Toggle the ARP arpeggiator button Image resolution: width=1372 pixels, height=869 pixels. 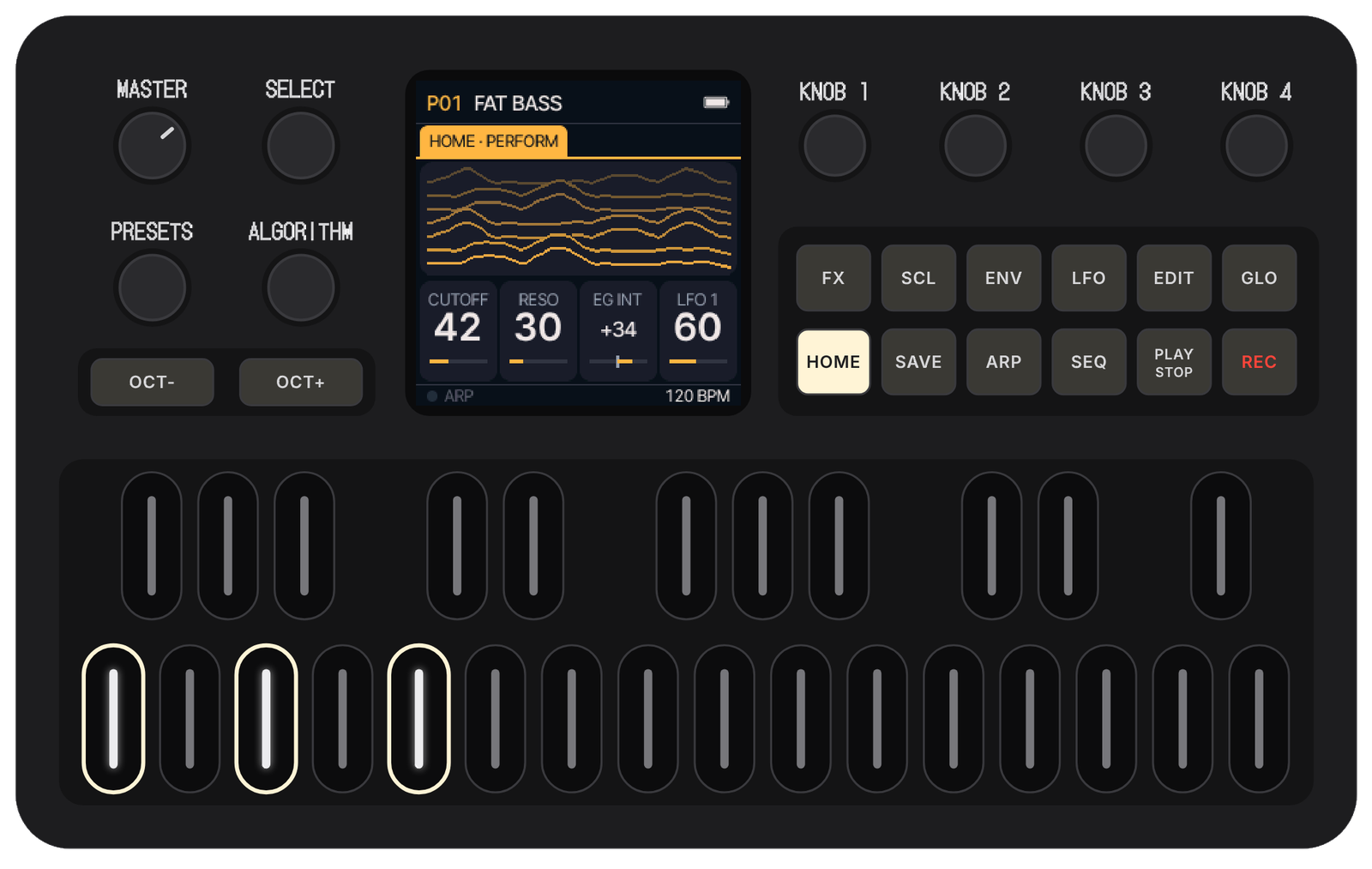[x=1003, y=362]
